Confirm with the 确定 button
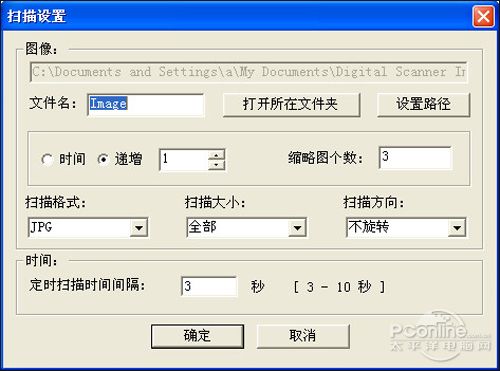 (197, 336)
